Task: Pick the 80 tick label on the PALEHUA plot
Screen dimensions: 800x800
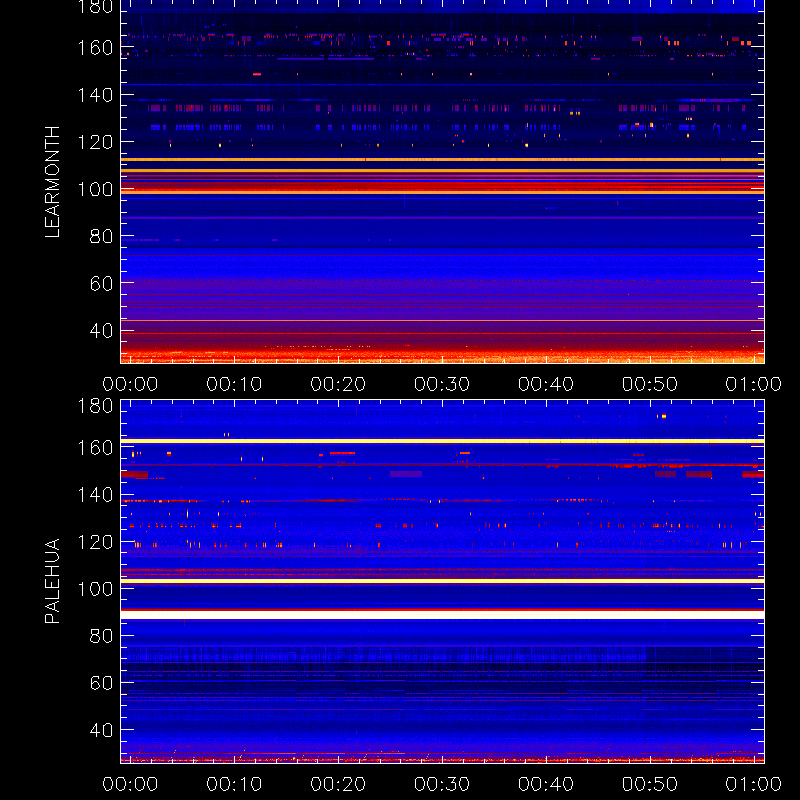Action: pos(101,636)
